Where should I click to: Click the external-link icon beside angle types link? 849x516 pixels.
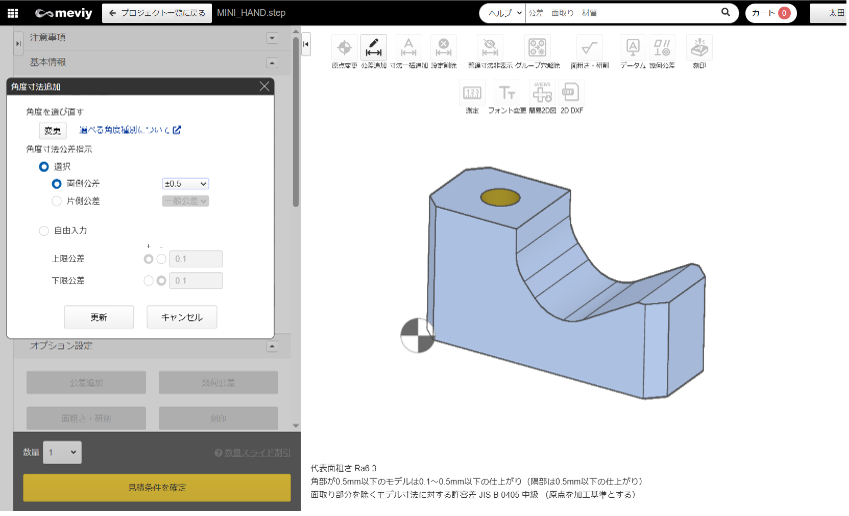(x=177, y=130)
